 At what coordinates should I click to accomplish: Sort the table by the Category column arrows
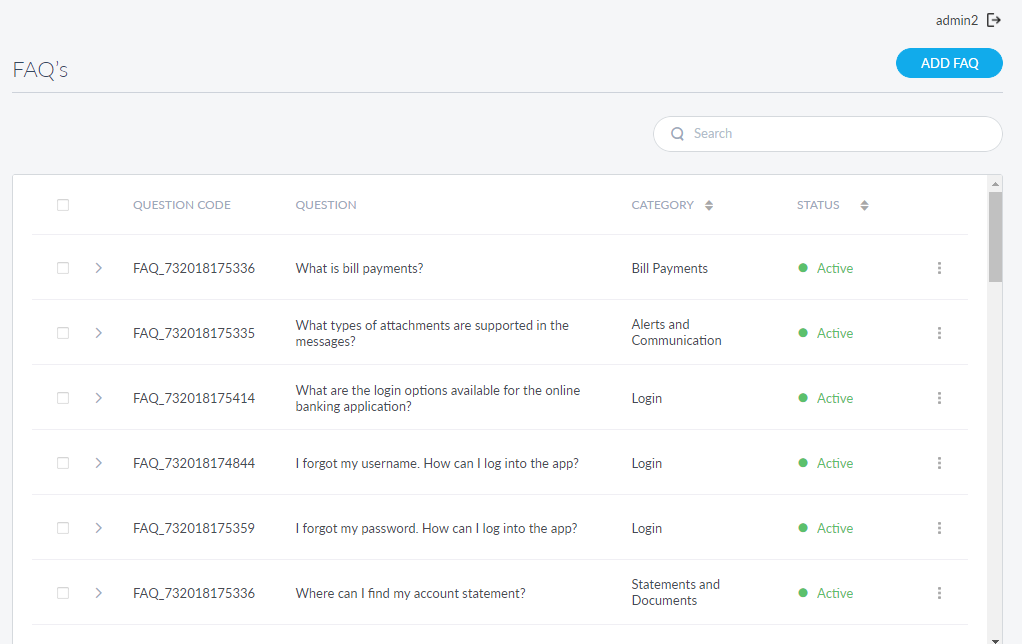click(709, 205)
